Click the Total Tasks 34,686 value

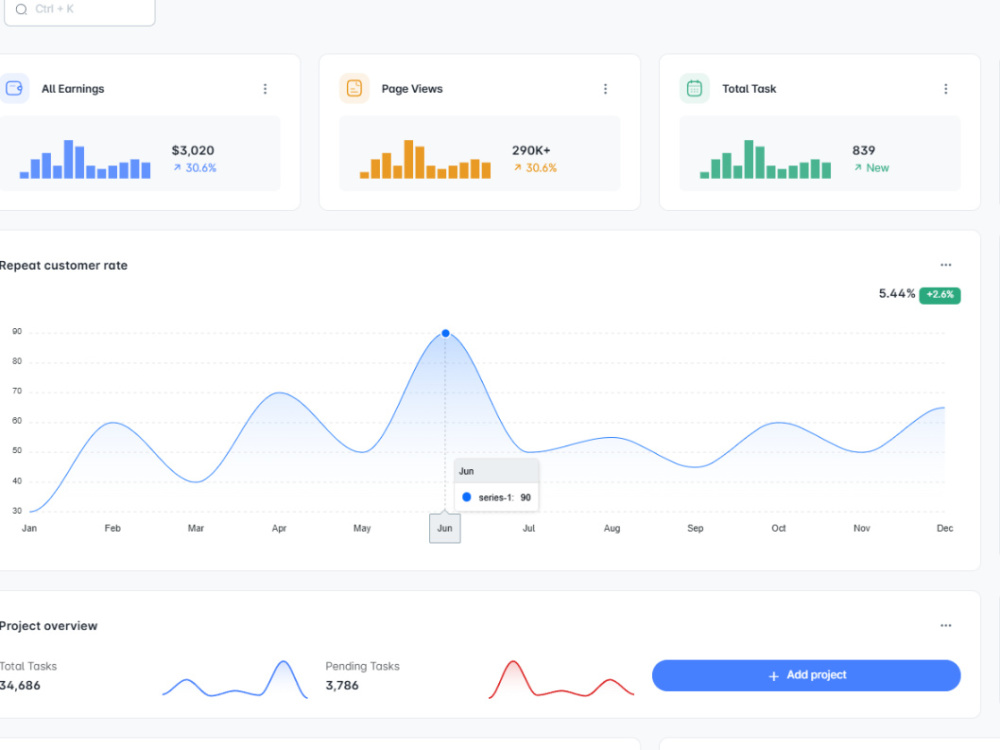(20, 686)
